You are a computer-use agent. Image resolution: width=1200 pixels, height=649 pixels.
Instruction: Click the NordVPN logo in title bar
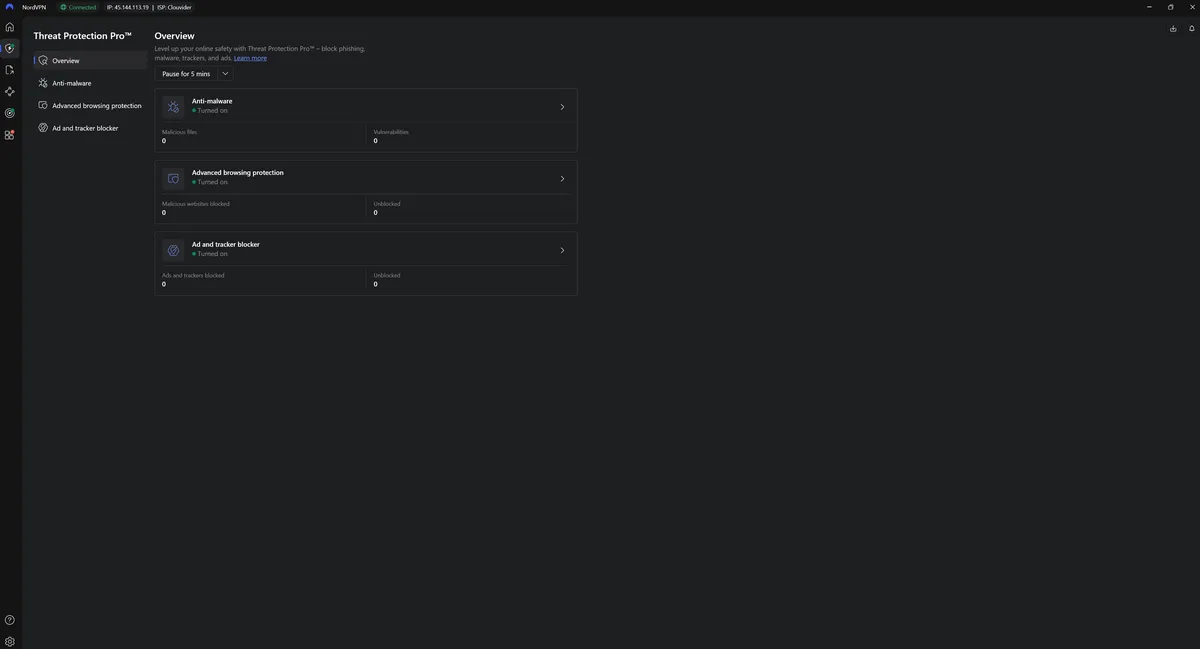tap(9, 7)
